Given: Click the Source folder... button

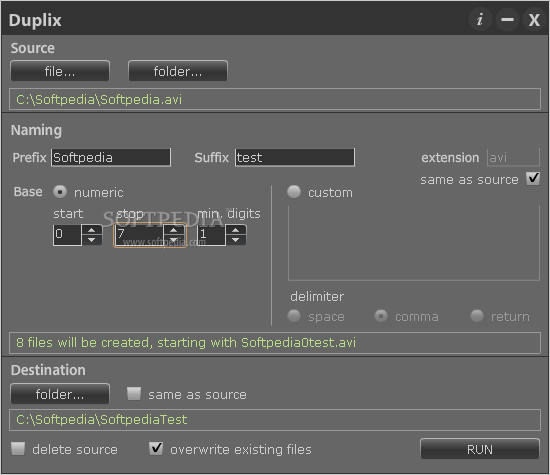Looking at the screenshot, I should pyautogui.click(x=178, y=71).
